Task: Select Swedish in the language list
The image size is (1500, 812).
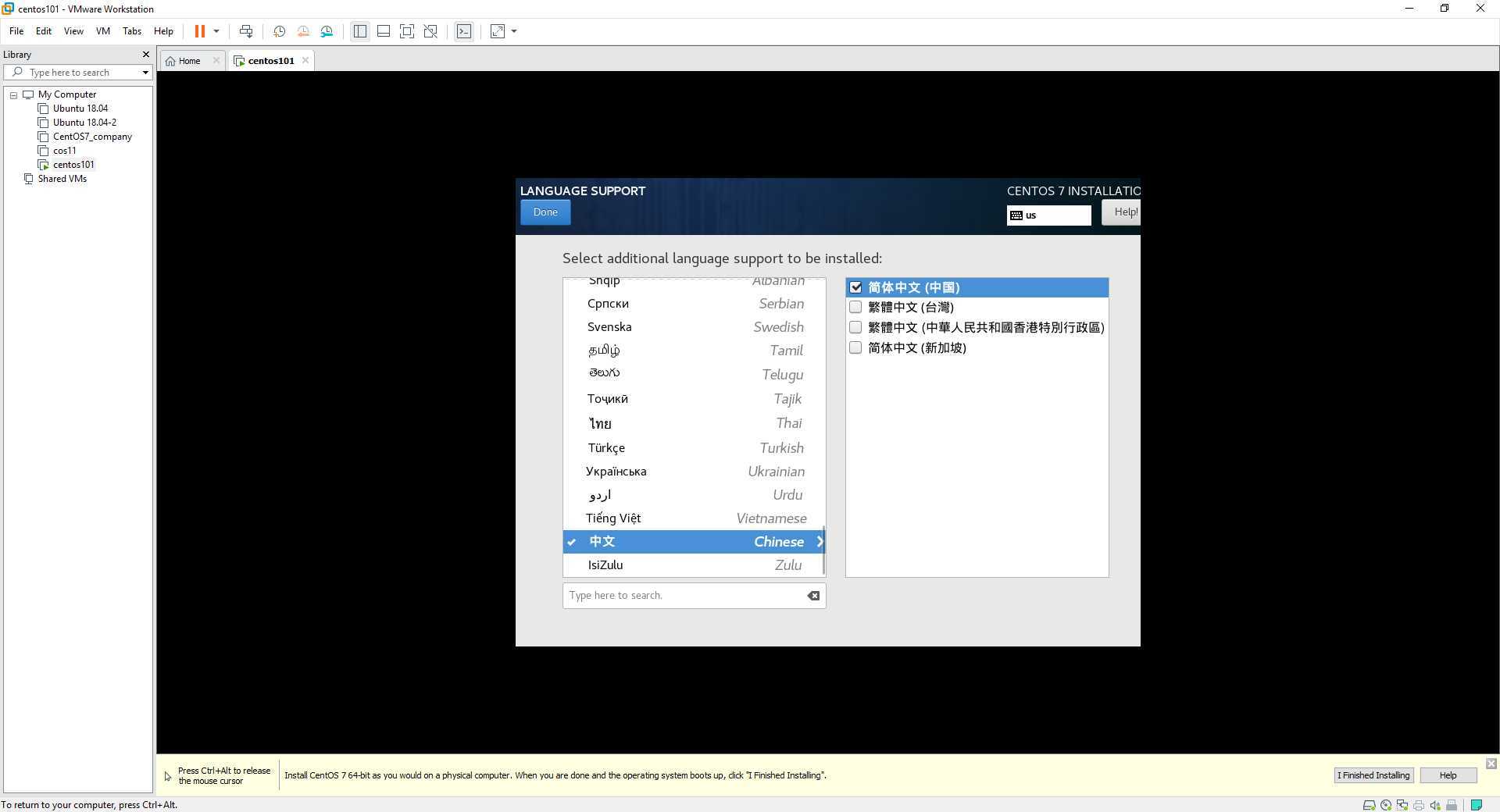Action: click(694, 327)
